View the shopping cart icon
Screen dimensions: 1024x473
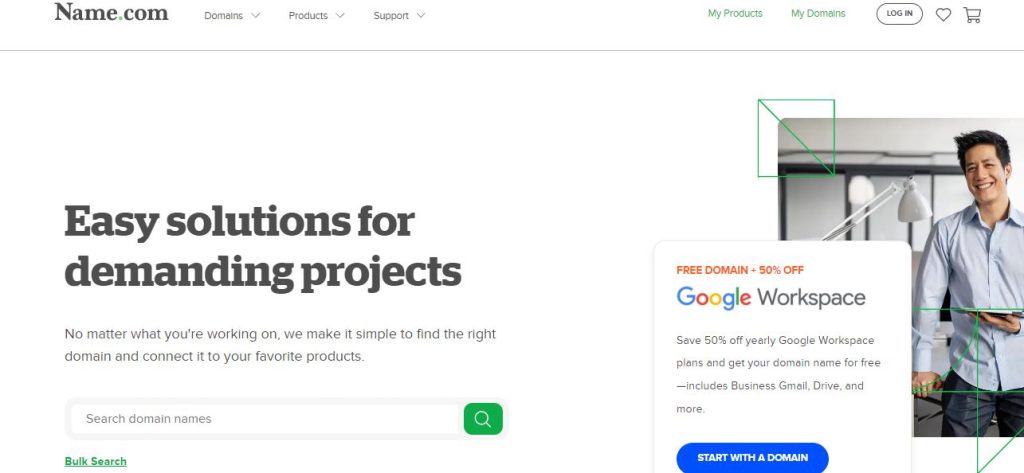click(972, 14)
